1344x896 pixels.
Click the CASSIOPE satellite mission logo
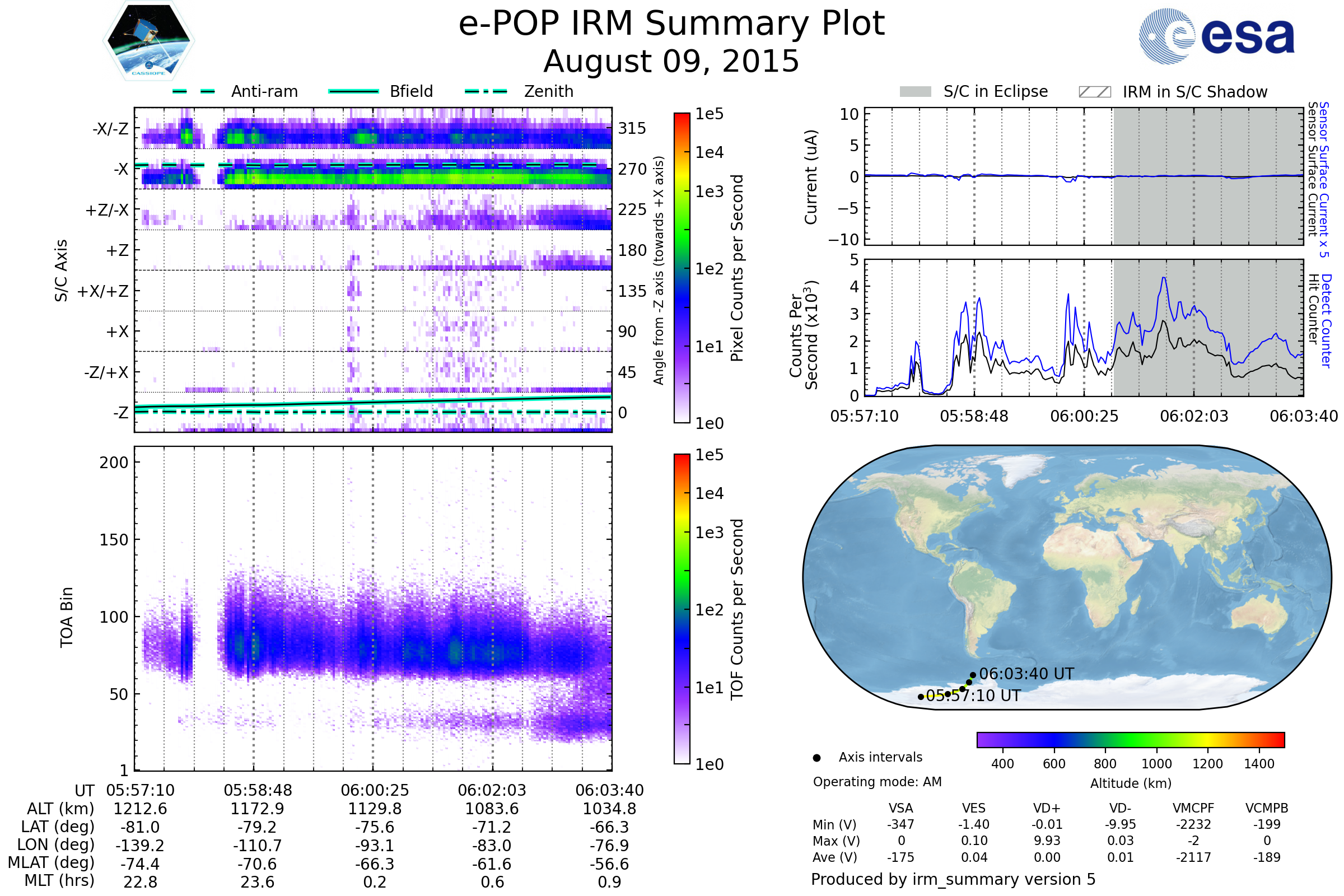148,41
